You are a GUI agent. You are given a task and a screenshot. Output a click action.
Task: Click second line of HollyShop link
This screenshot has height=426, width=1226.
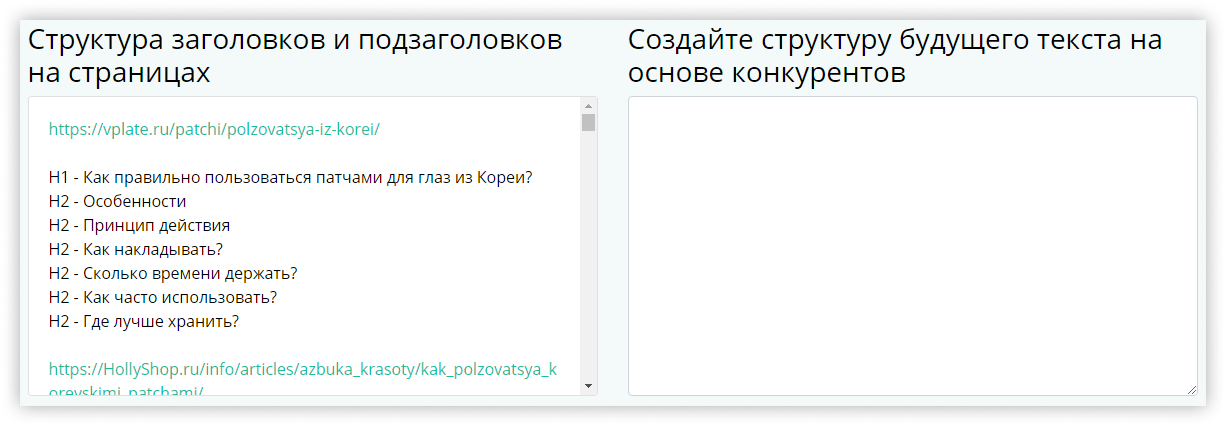click(126, 392)
